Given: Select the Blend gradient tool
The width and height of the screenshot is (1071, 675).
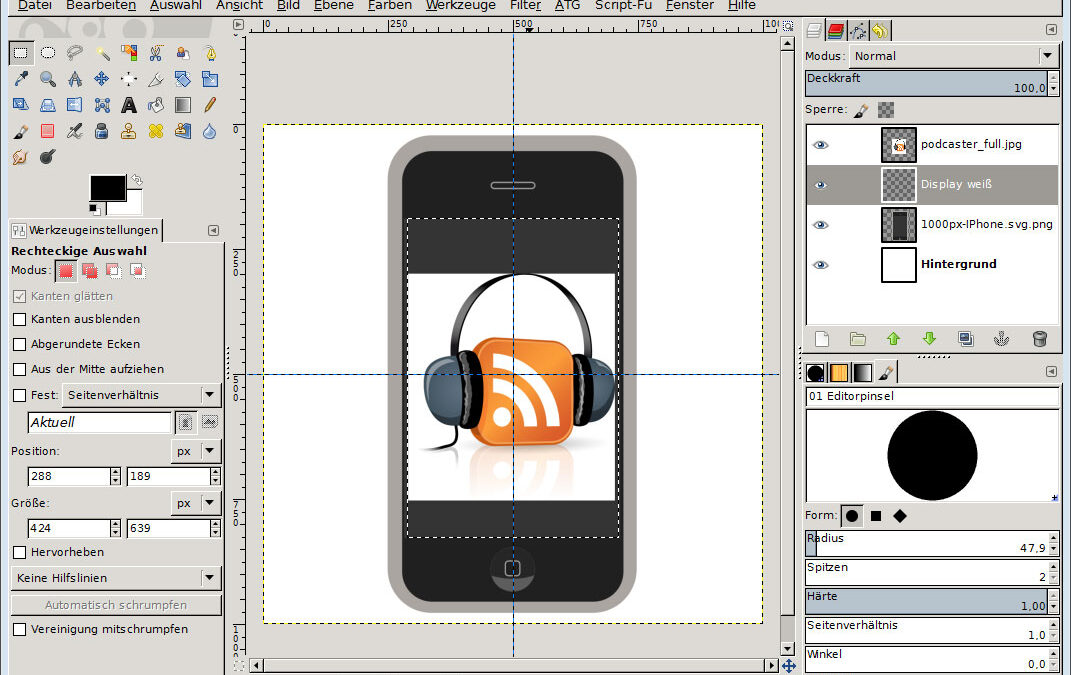Looking at the screenshot, I should pos(182,105).
